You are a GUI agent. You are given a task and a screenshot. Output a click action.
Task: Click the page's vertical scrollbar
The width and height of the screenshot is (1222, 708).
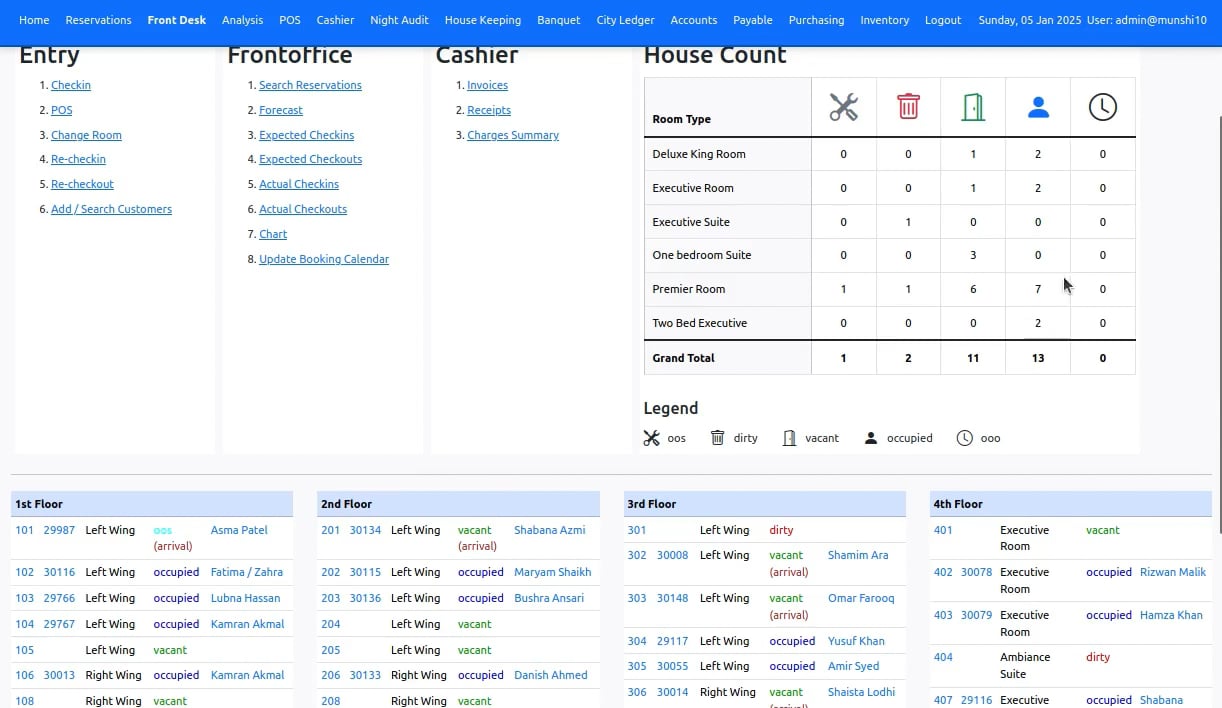point(1216,300)
